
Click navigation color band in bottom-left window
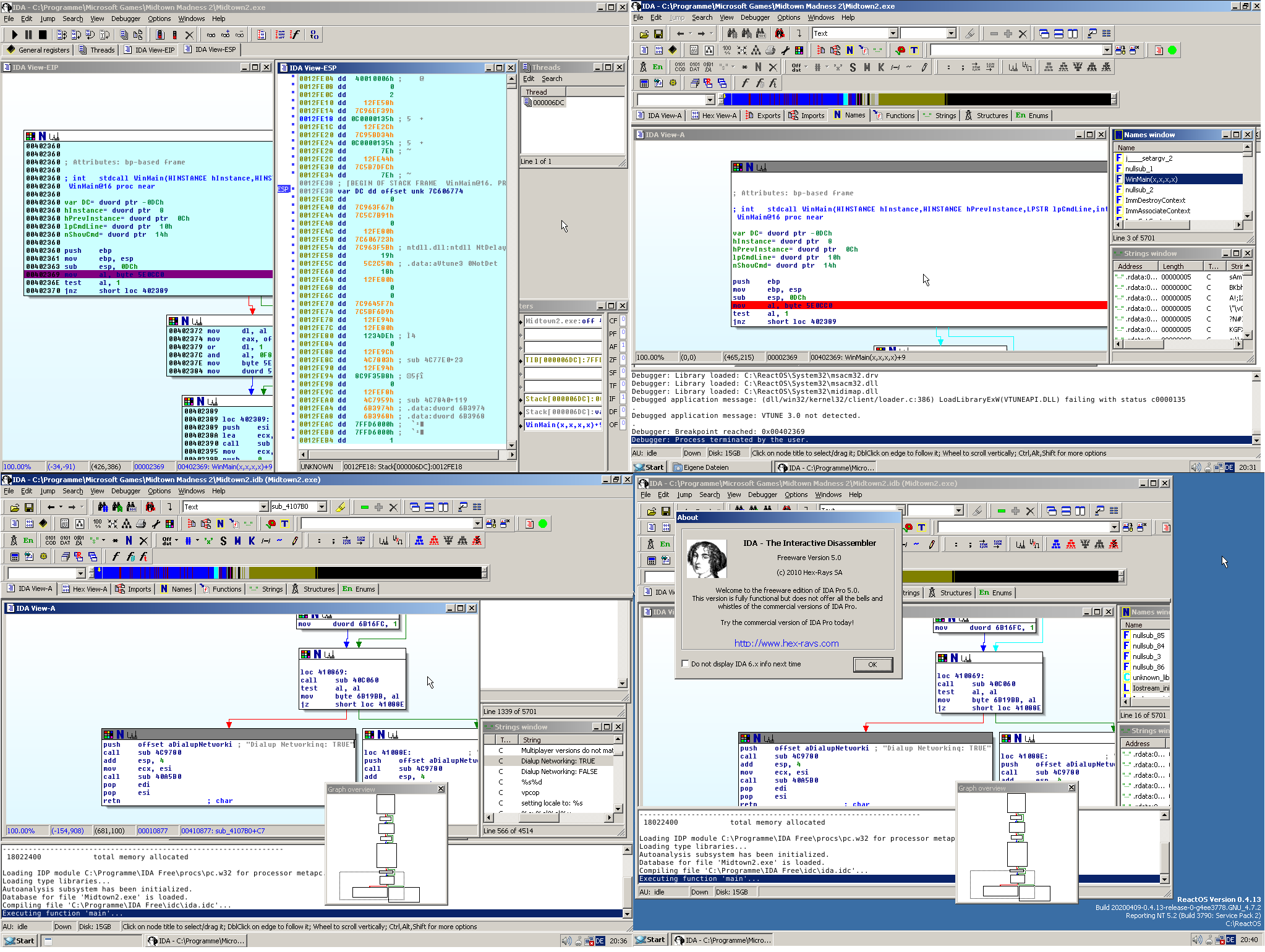click(x=288, y=573)
